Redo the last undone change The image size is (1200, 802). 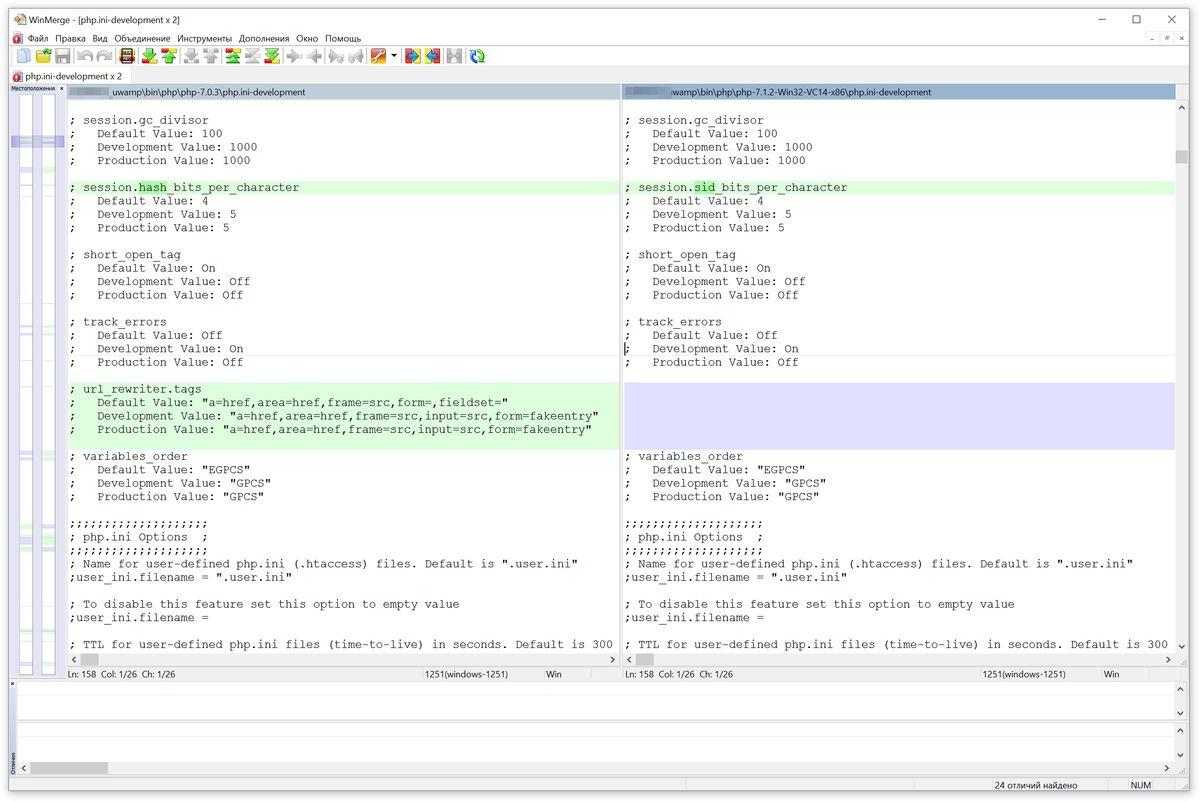[104, 56]
